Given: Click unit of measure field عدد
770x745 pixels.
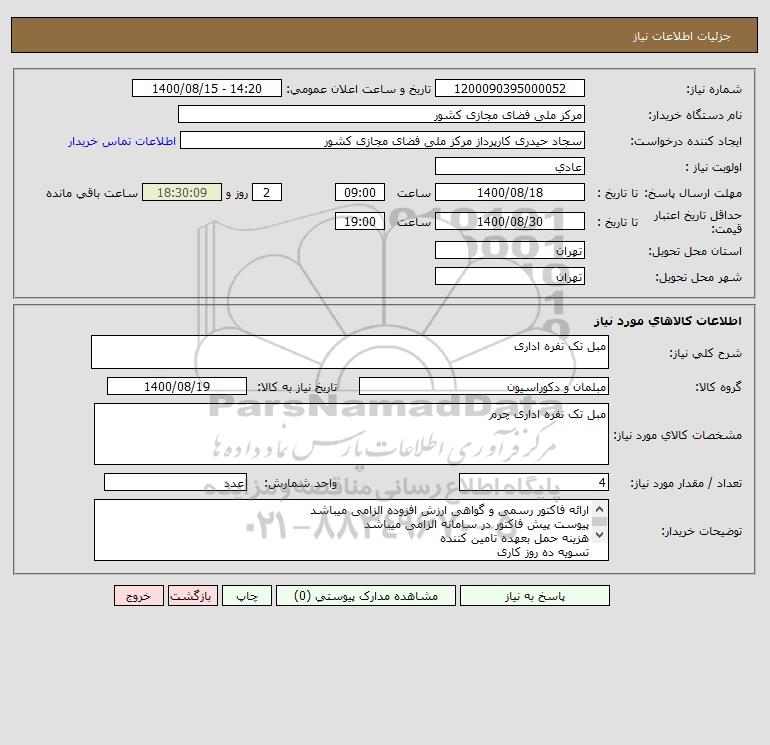Looking at the screenshot, I should 175,482.
